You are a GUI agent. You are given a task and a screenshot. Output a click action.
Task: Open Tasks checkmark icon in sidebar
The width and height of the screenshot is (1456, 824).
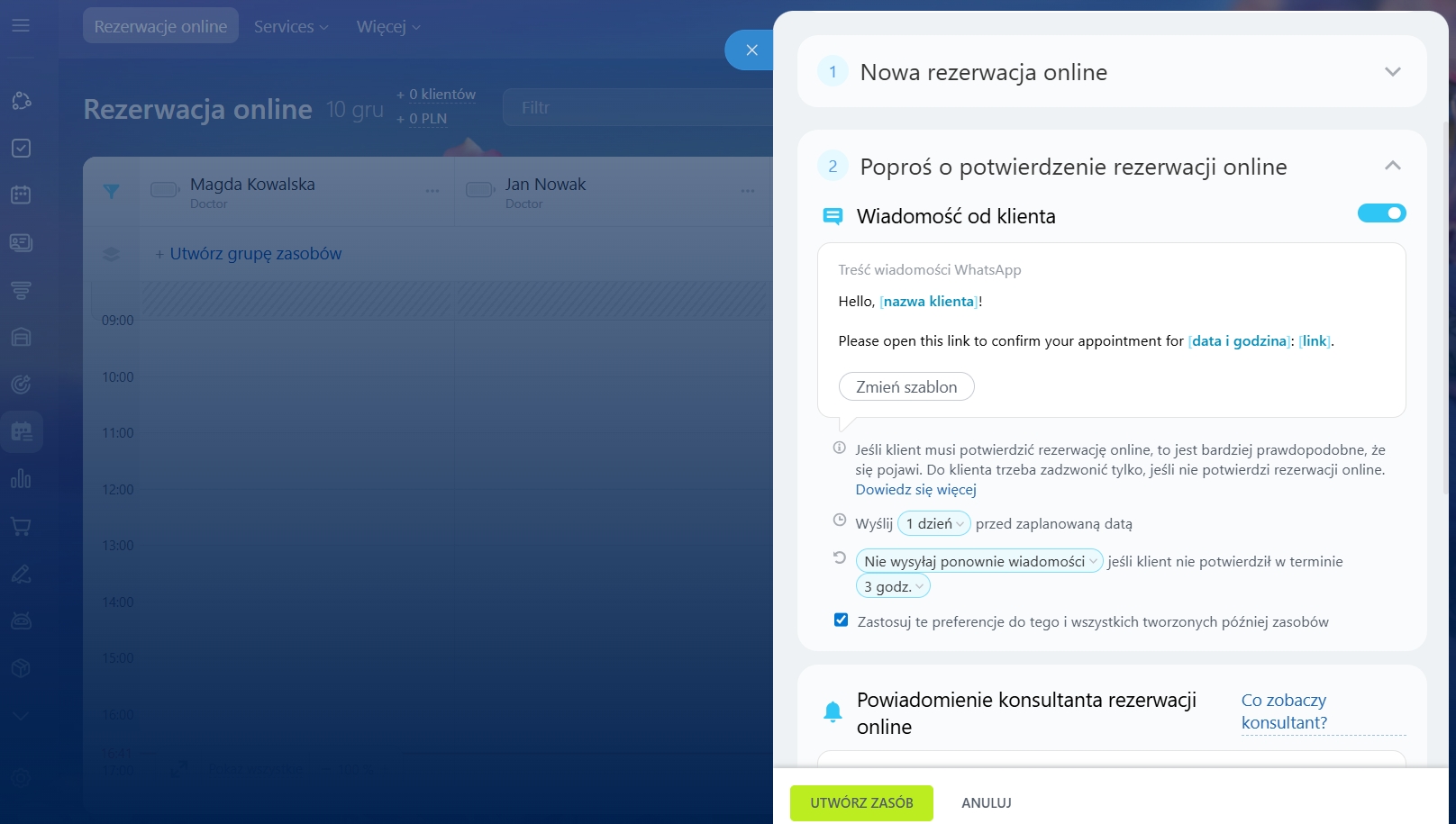pos(21,148)
